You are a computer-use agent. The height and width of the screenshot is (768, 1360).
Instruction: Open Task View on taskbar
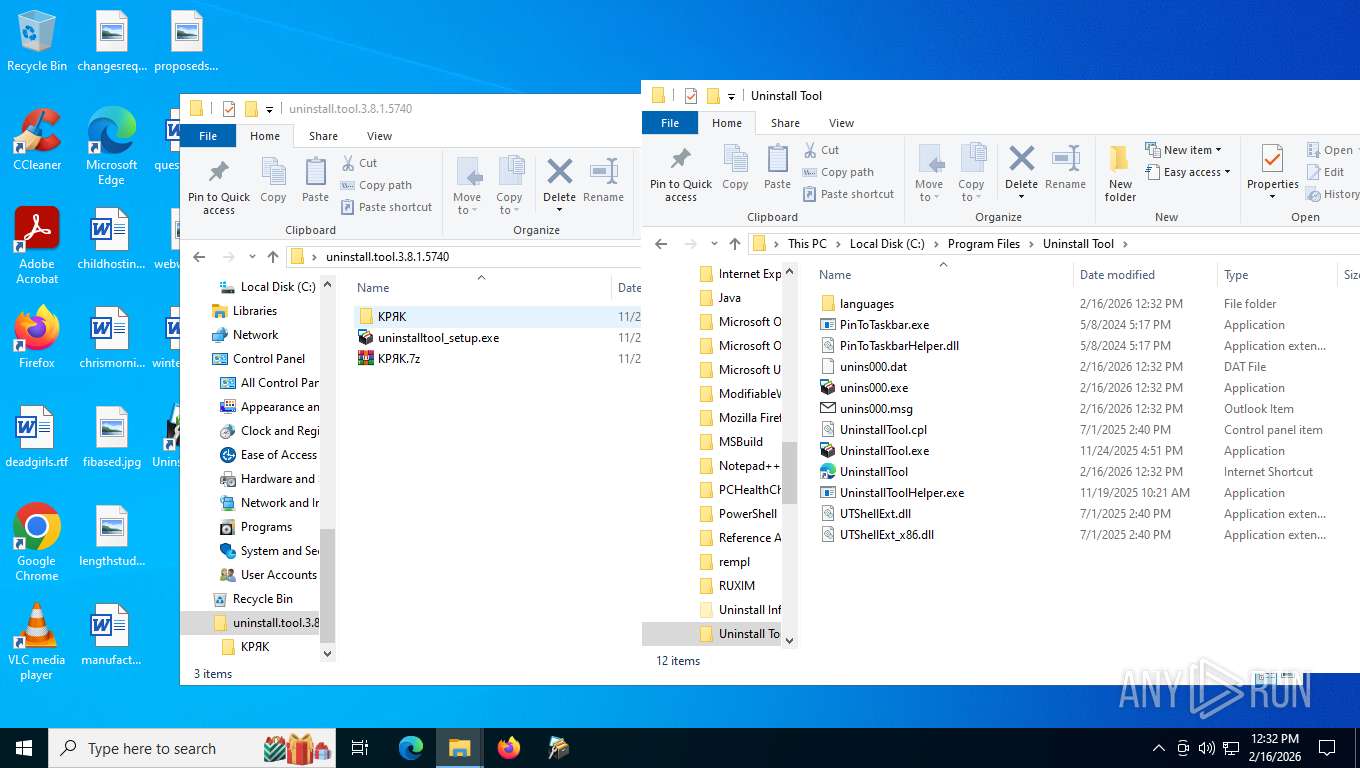click(360, 748)
